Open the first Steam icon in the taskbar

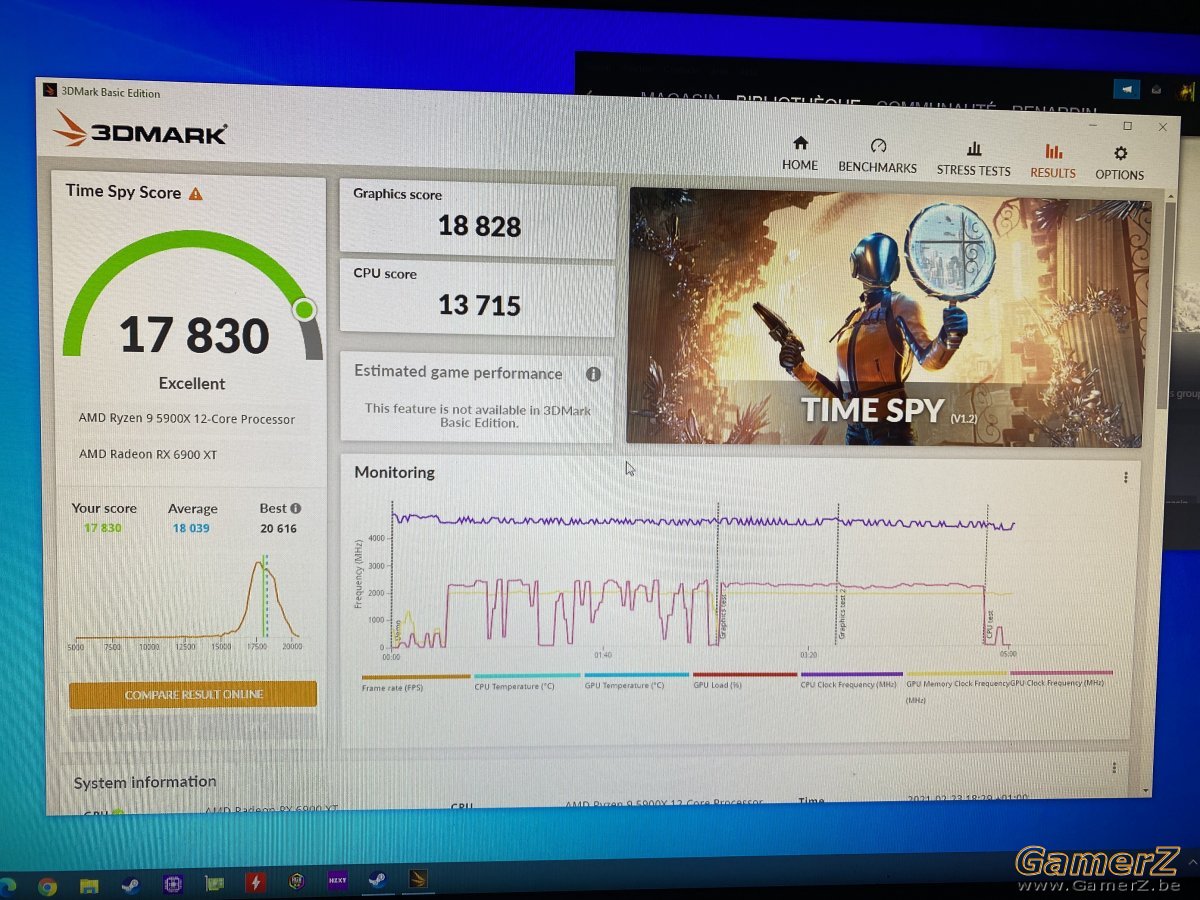click(x=130, y=884)
